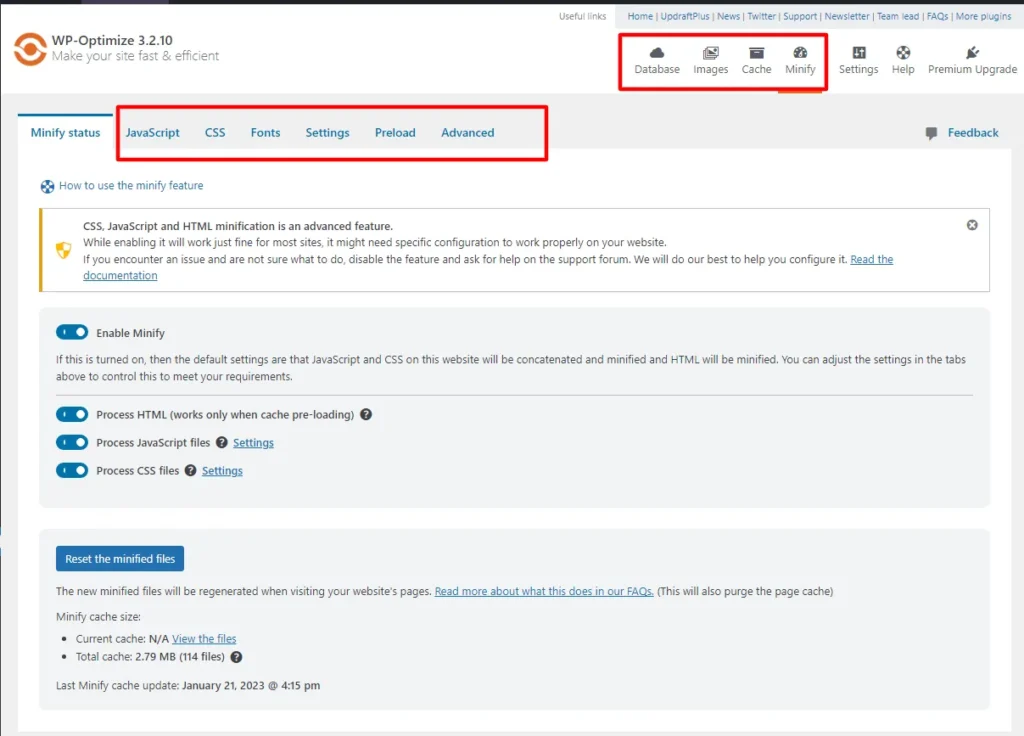Toggle the Process CSS files switch
This screenshot has height=736, width=1024.
click(72, 470)
